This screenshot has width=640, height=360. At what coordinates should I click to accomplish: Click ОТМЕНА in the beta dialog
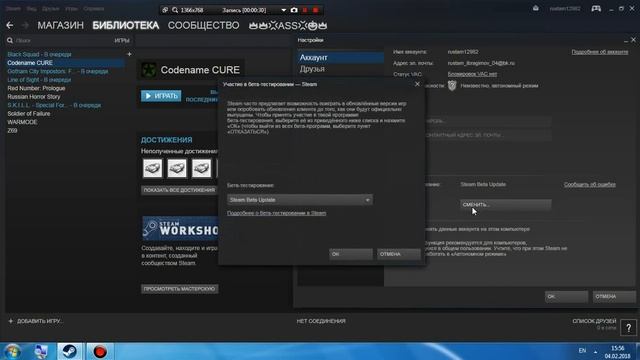tap(399, 254)
